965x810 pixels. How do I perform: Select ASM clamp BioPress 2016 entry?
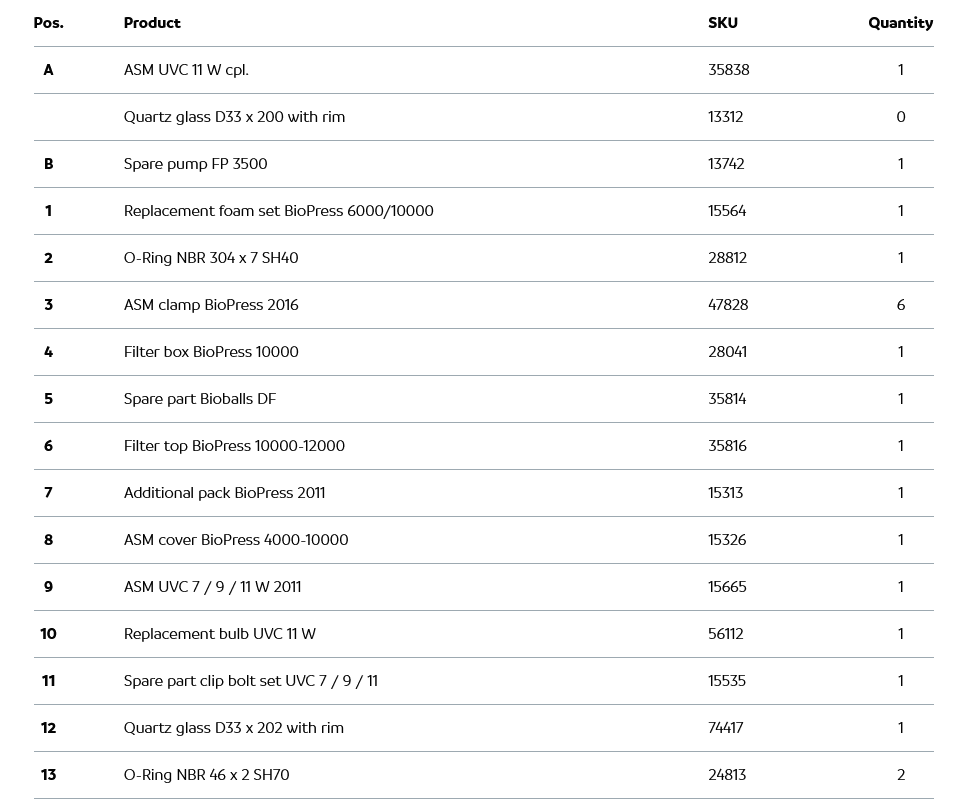pos(211,305)
